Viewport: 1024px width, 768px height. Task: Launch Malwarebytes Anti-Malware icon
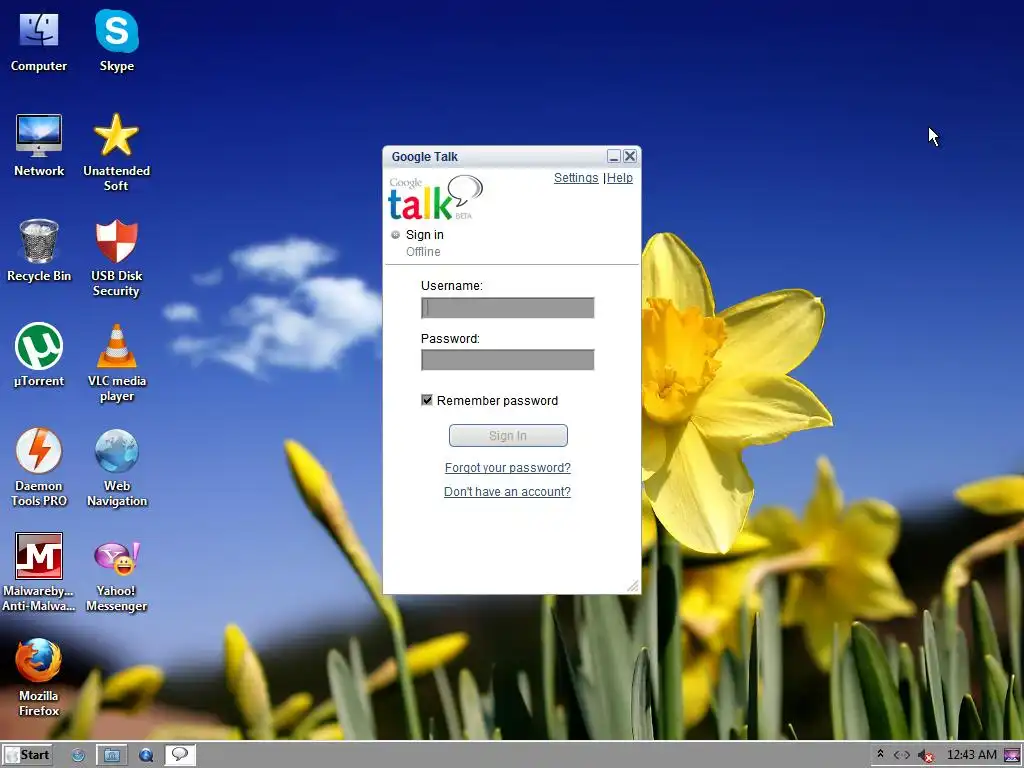click(x=39, y=572)
